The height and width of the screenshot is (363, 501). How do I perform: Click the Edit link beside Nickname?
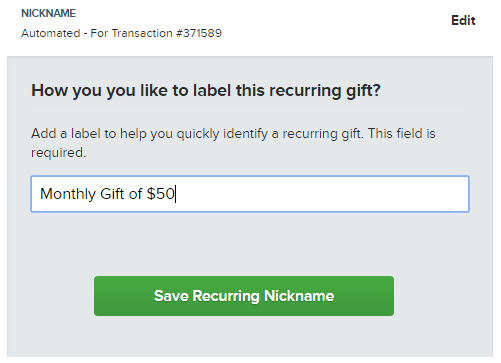point(463,20)
